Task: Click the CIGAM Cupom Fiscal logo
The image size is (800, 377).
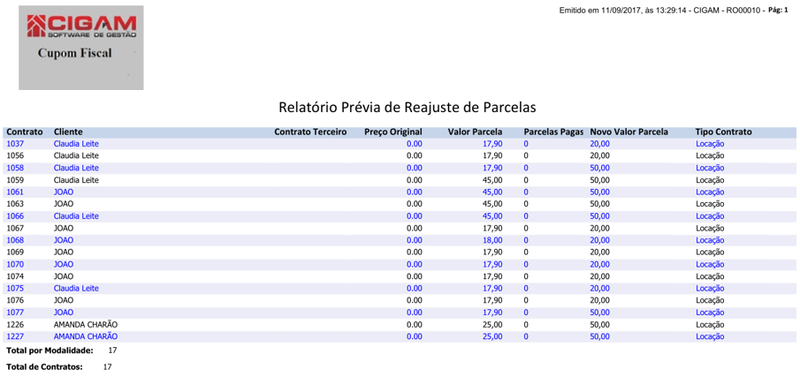Action: [x=81, y=47]
